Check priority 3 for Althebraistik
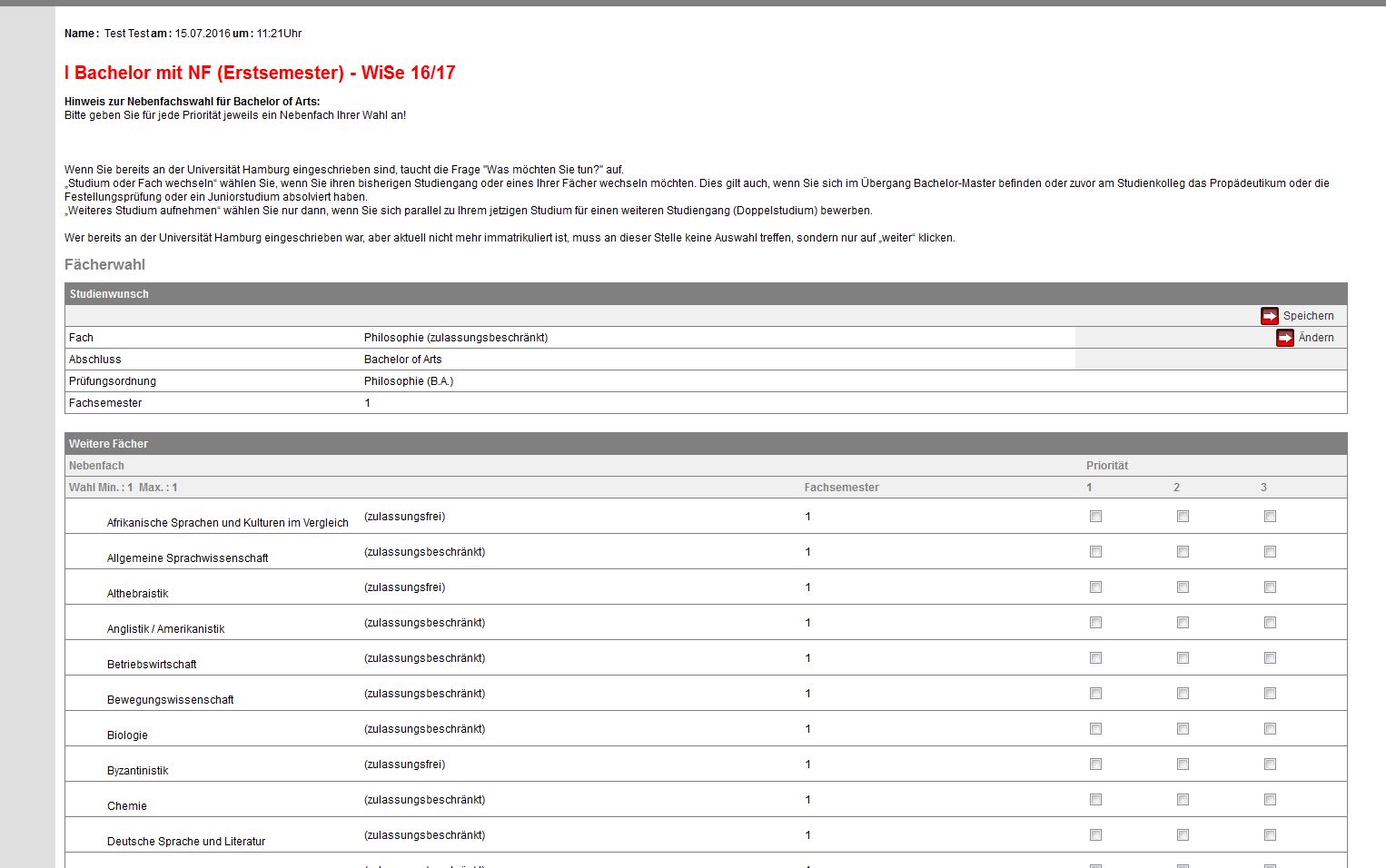 (1270, 587)
